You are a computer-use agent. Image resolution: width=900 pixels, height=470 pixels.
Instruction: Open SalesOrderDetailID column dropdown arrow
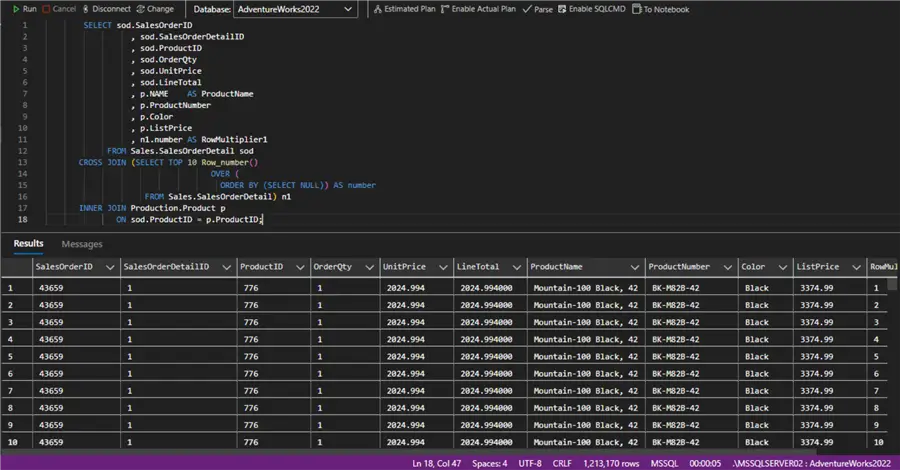click(x=226, y=267)
